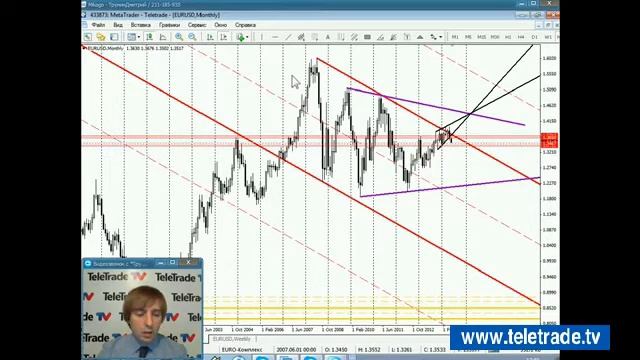Switch chart to H4 timeframe
The width and height of the screenshot is (640, 360).
tap(521, 37)
